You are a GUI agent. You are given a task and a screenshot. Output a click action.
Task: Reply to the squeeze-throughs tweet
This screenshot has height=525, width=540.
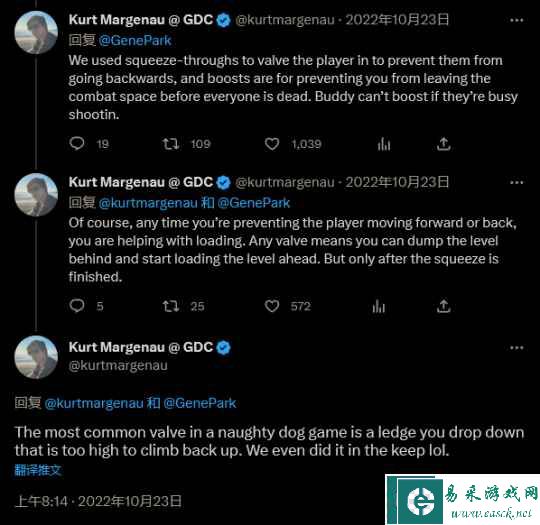[77, 143]
